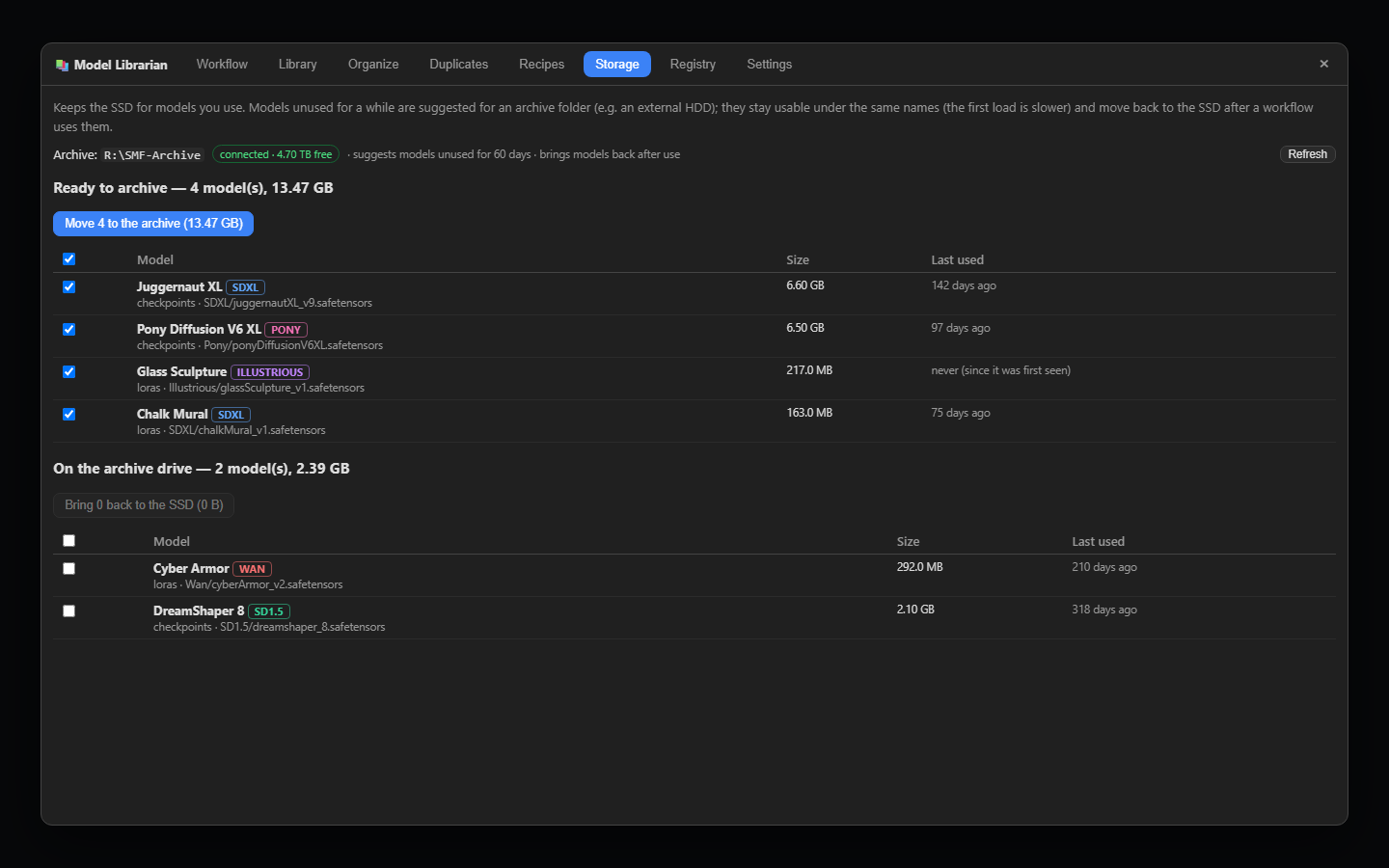Click the connected 4.70 TB free status badge
The height and width of the screenshot is (868, 1389).
(x=276, y=154)
